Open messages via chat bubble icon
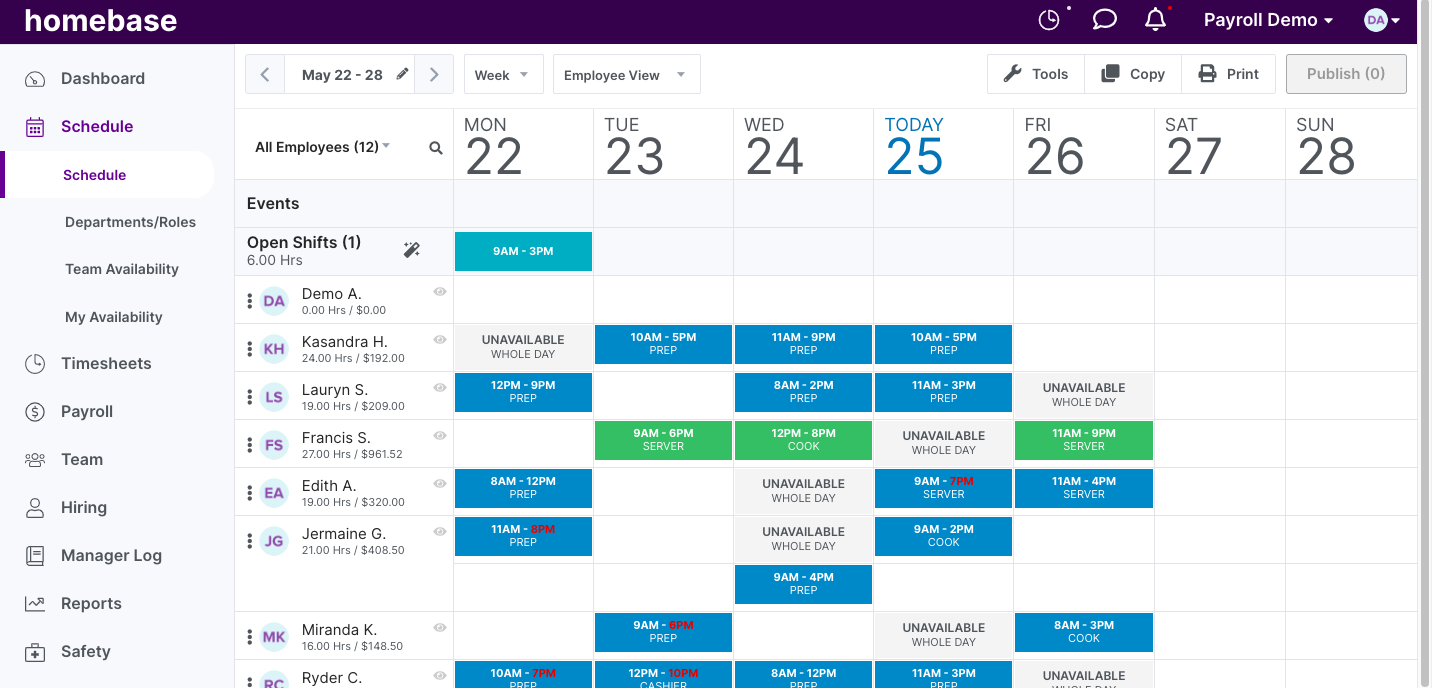The width and height of the screenshot is (1432, 688). [1104, 19]
